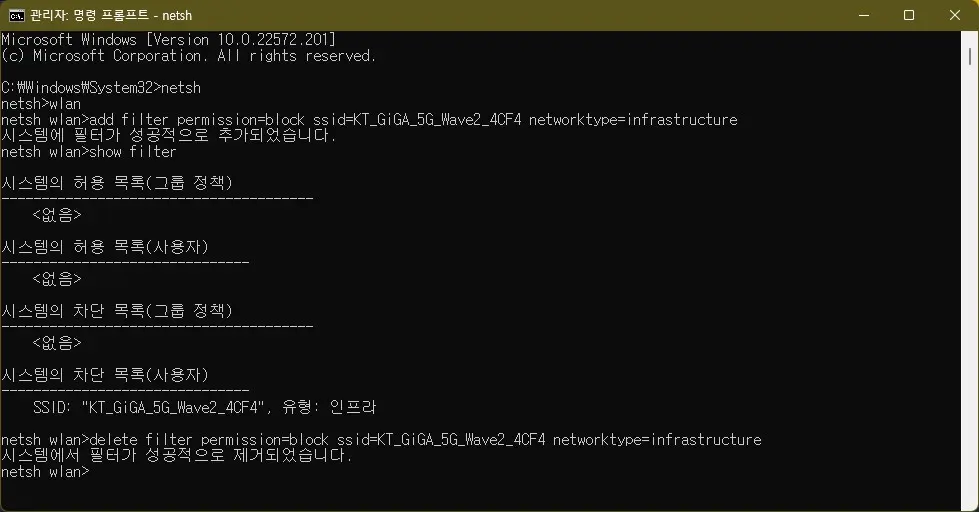Click the vertical scrollbar thumb
The image size is (979, 512).
(970, 56)
